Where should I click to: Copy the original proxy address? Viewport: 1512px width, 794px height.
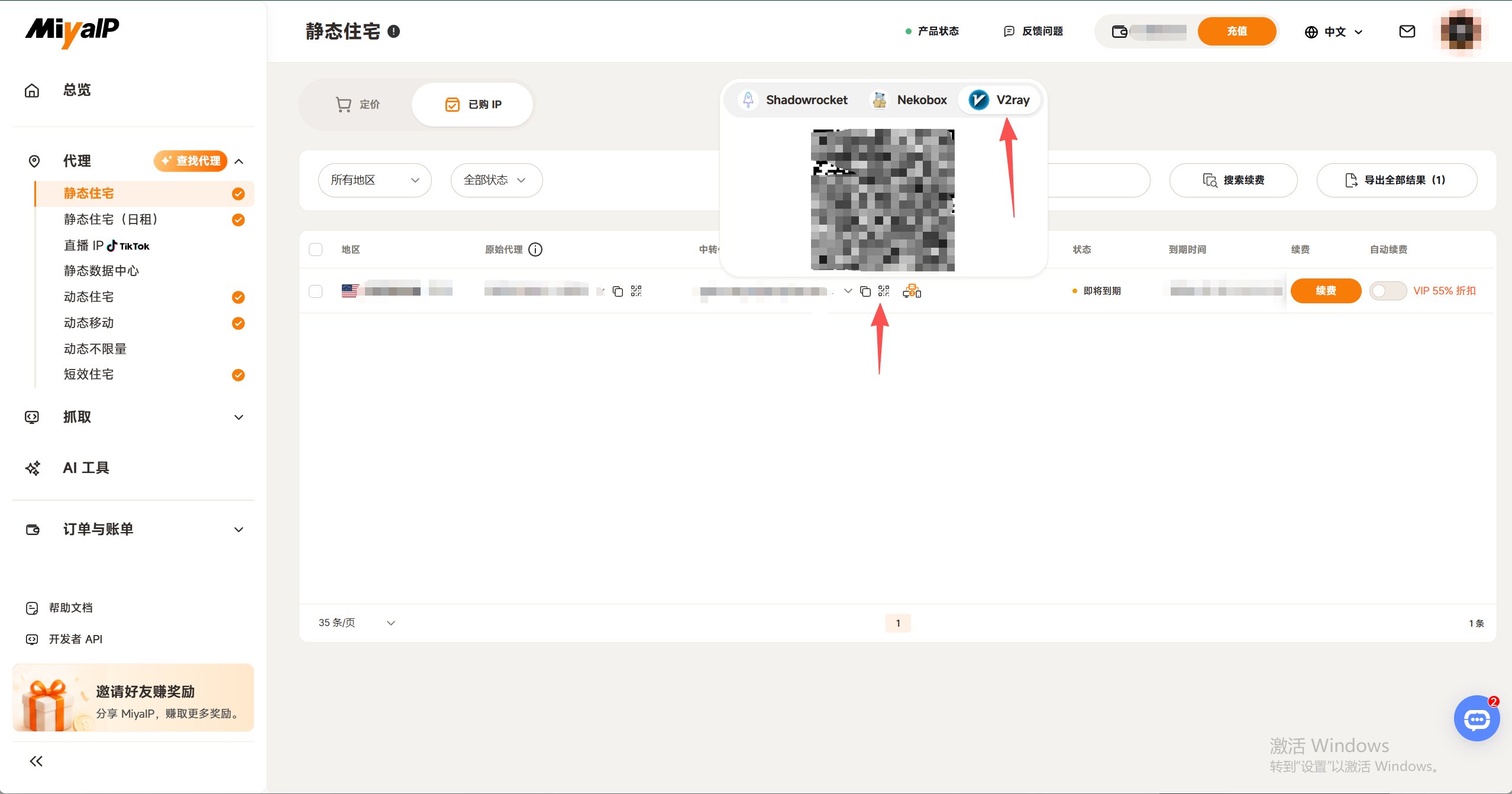tap(618, 291)
